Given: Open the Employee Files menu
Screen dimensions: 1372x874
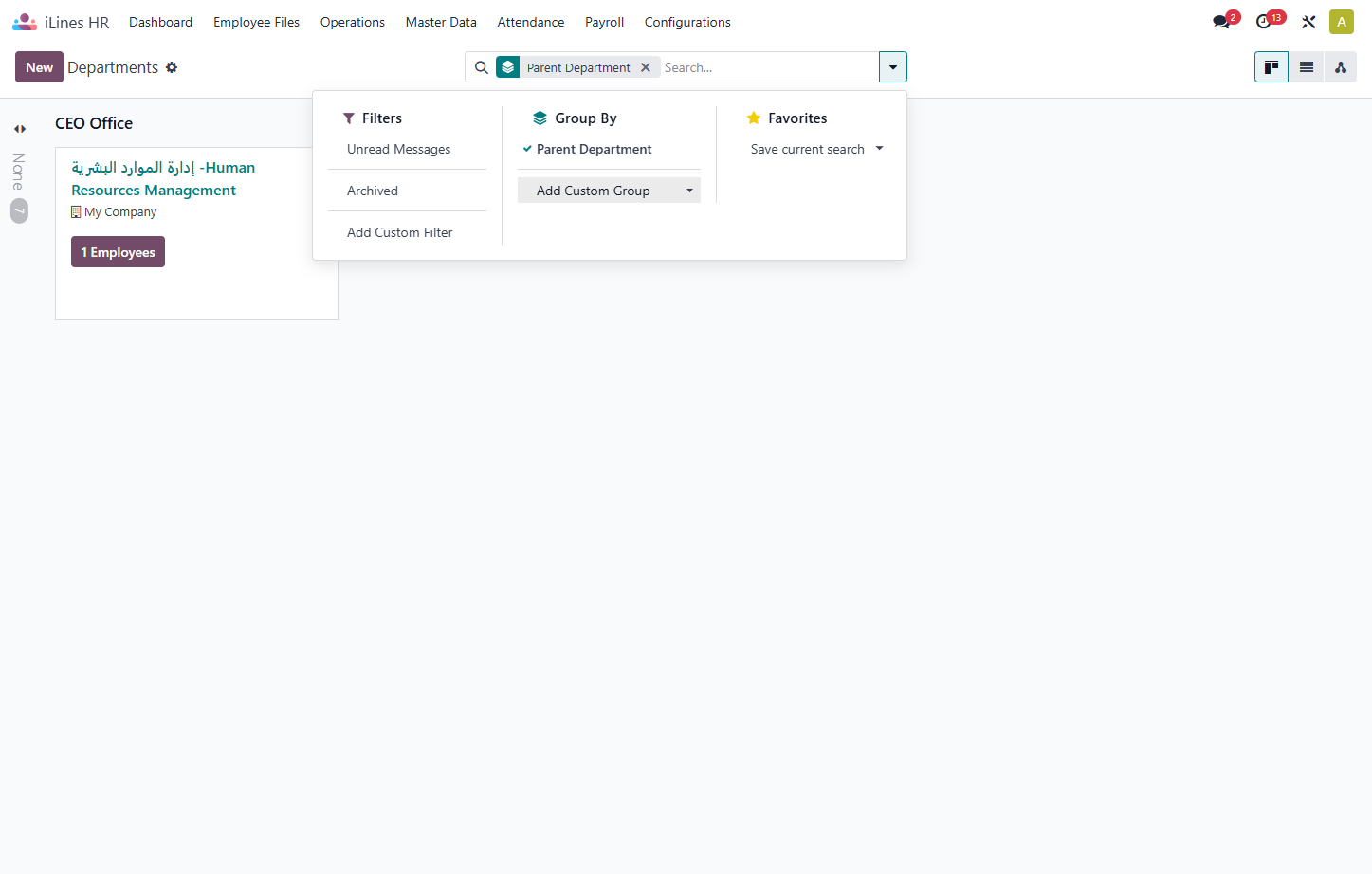Looking at the screenshot, I should click(256, 22).
